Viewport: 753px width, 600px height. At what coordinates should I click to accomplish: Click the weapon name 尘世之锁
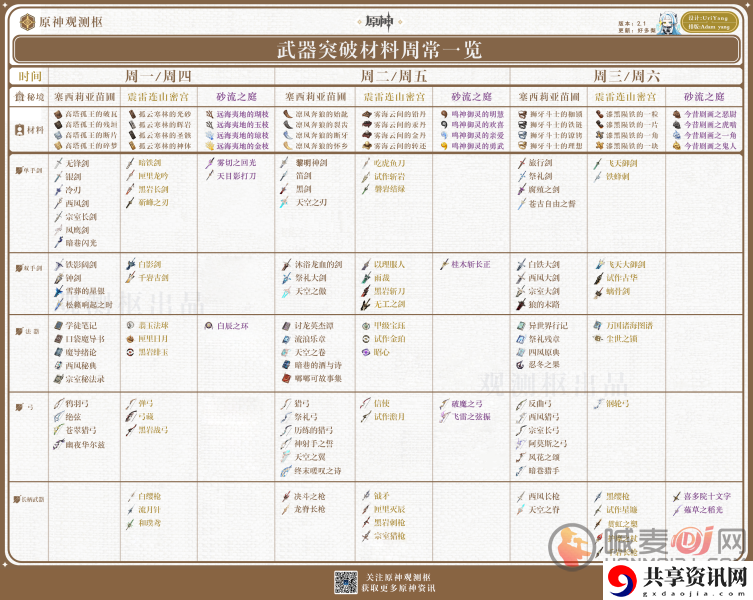(x=622, y=339)
